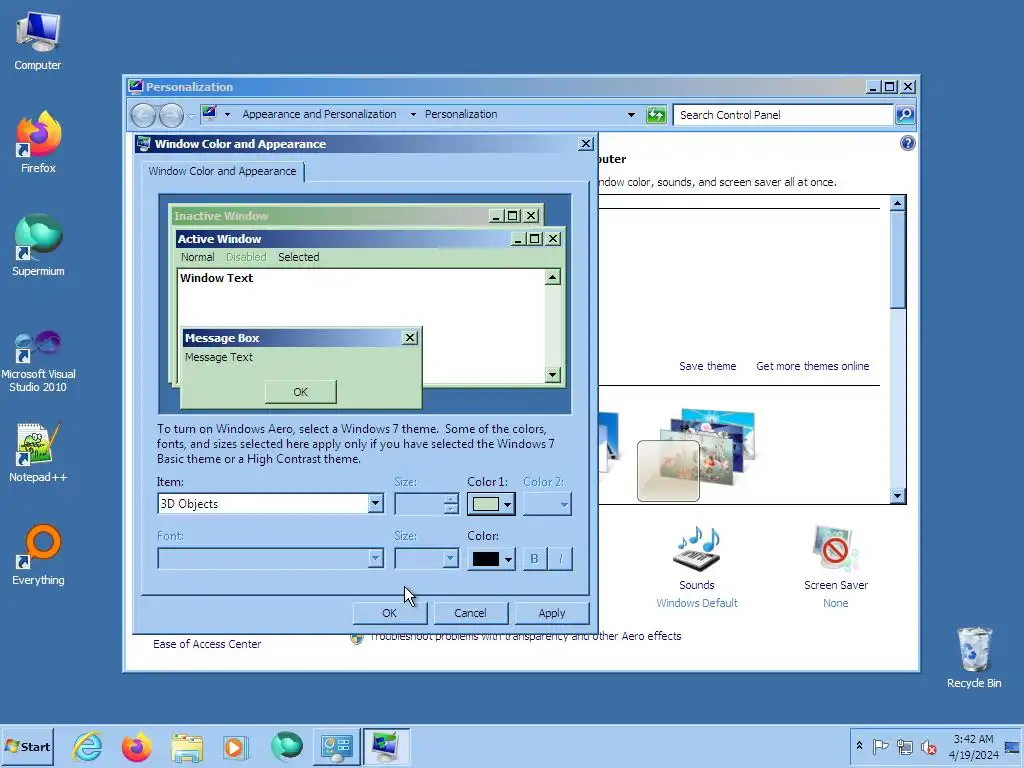Select Microsoft Visual Studio 2010 shortcut

coord(38,360)
